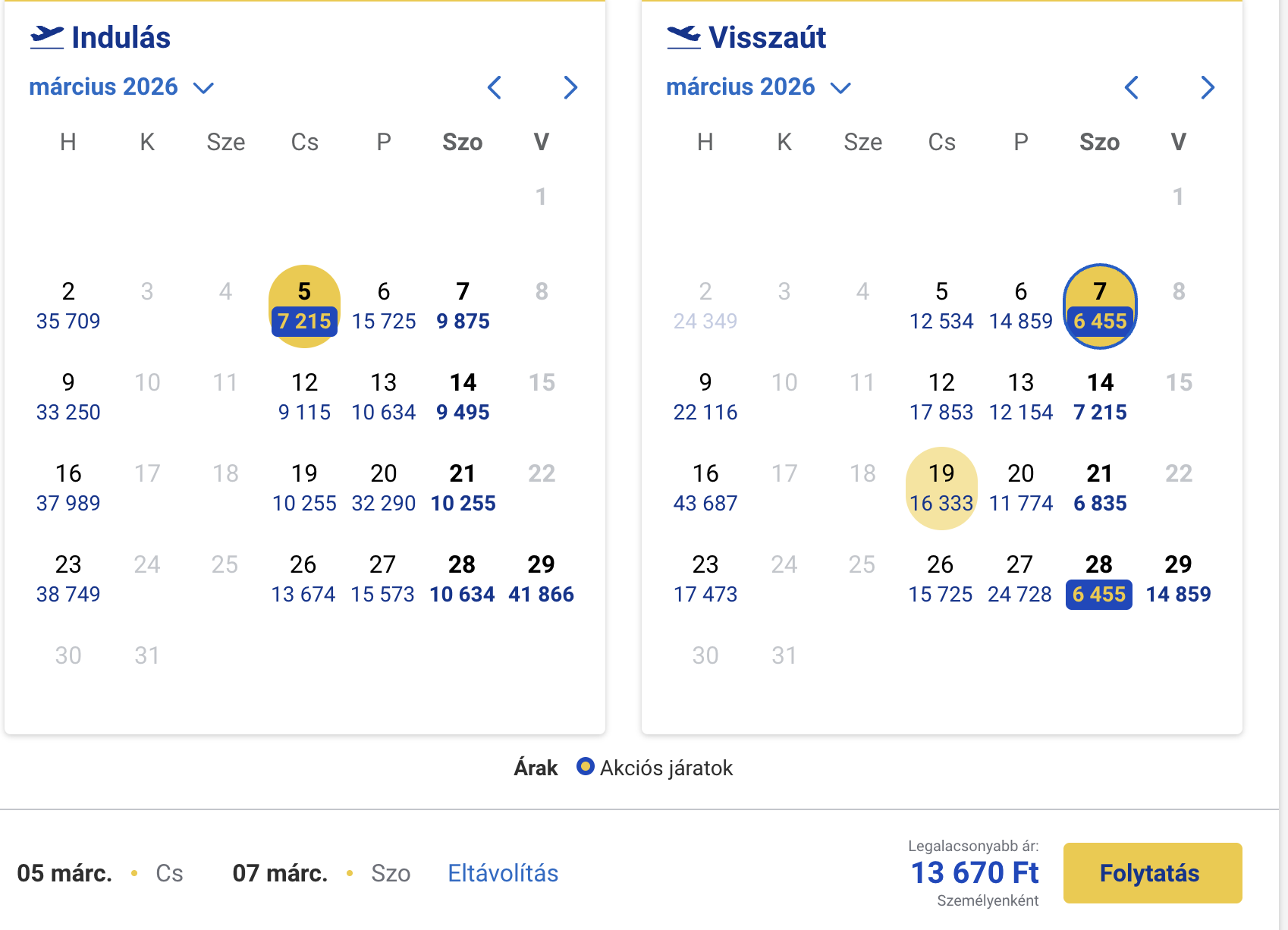Advance the departure calendar to April
This screenshot has height=930, width=1288.
click(x=570, y=87)
